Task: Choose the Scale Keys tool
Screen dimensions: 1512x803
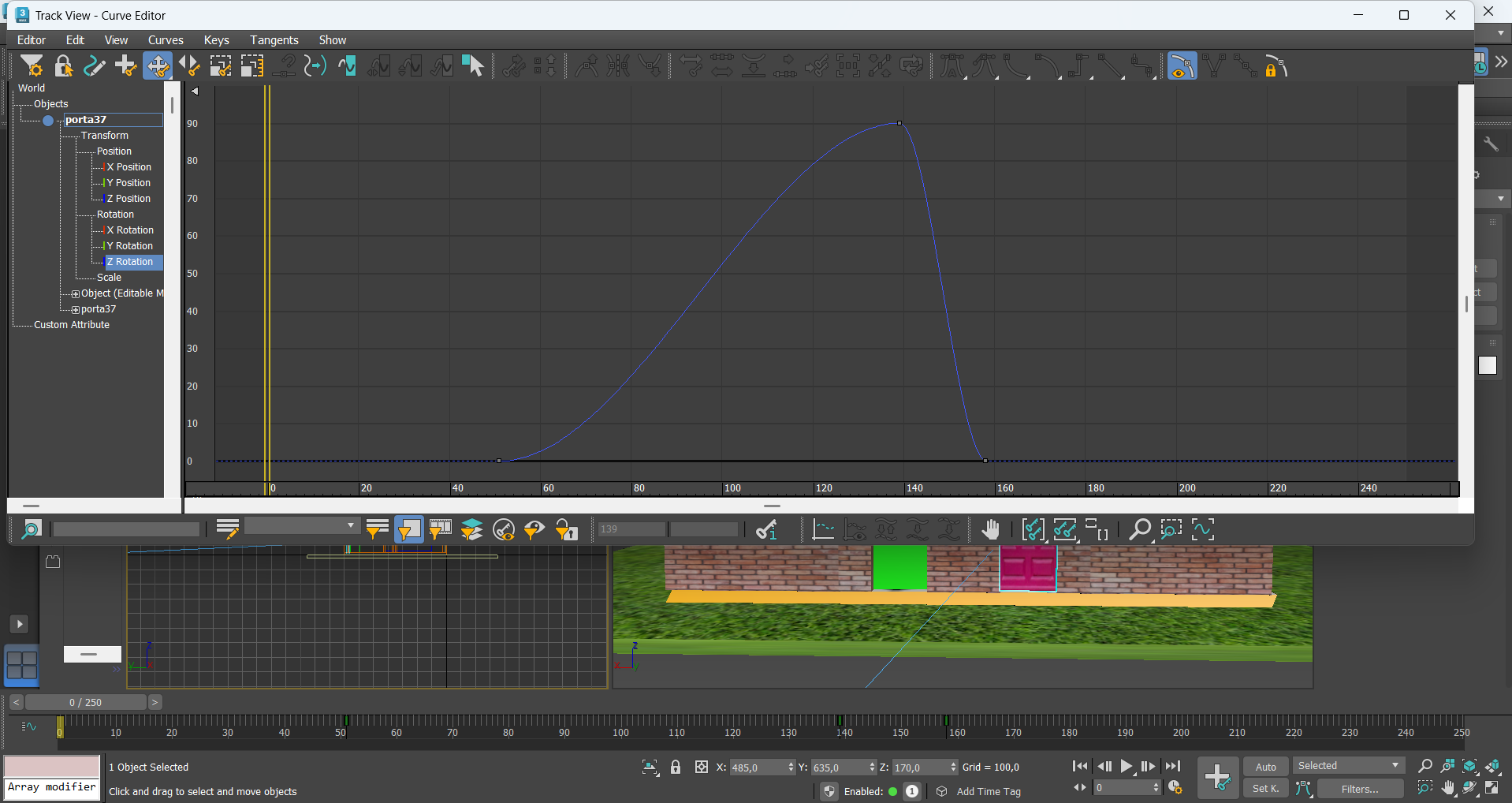Action: (221, 66)
